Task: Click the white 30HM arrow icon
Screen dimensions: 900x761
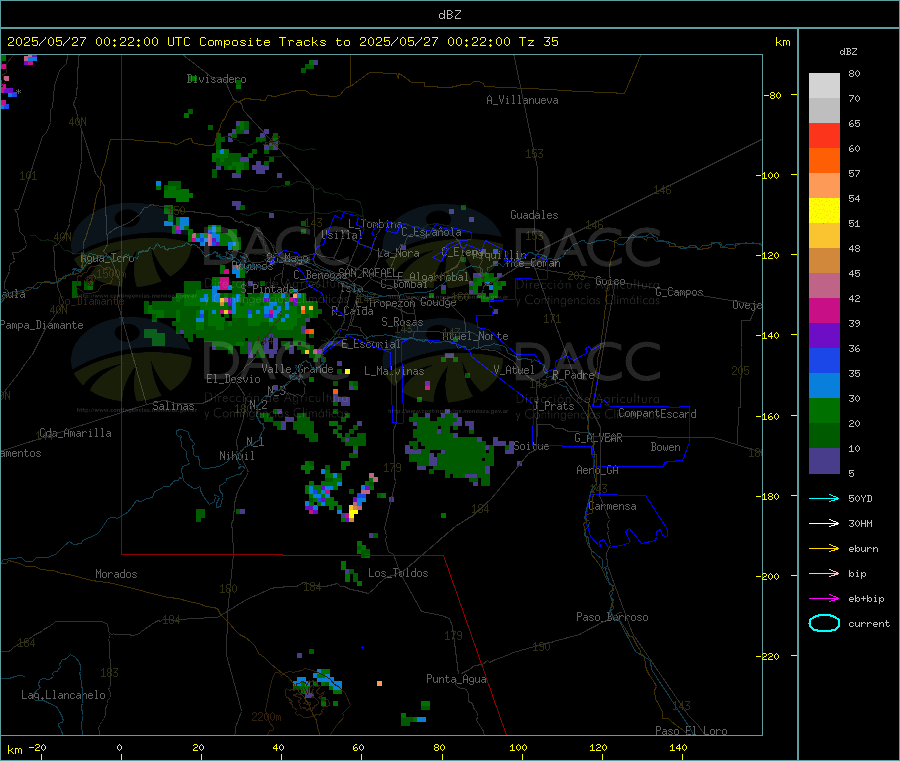Action: (824, 523)
